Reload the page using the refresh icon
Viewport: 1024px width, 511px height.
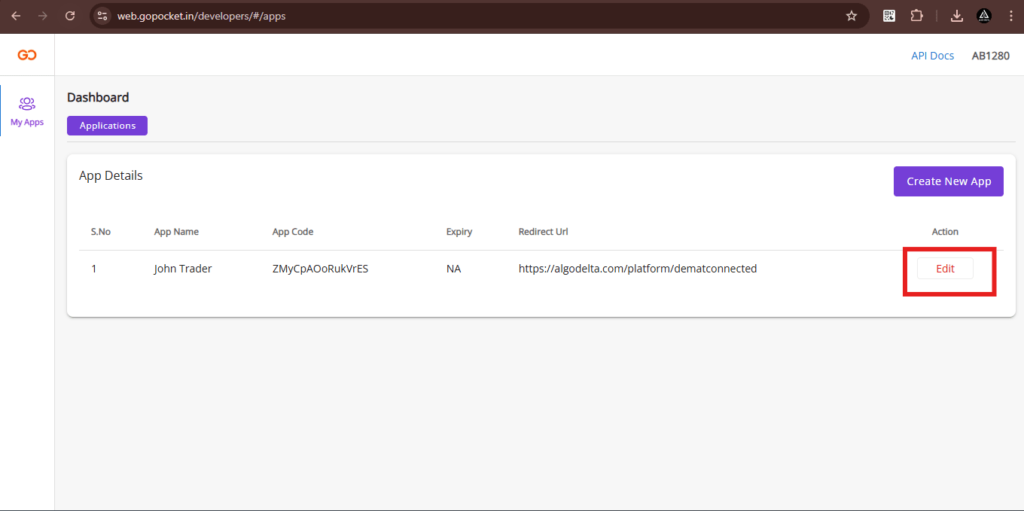coord(70,16)
